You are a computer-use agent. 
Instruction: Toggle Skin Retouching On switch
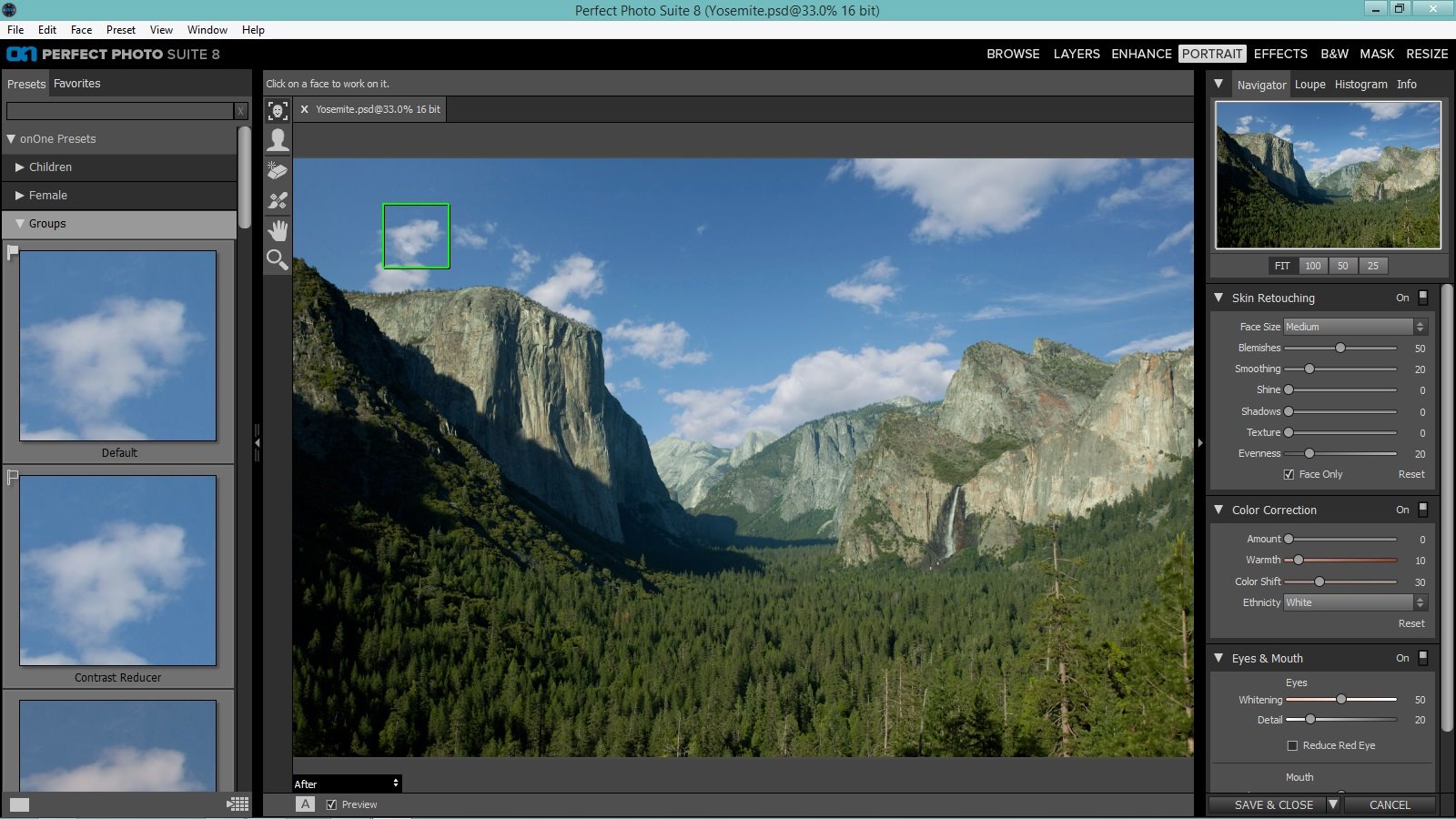[1423, 298]
